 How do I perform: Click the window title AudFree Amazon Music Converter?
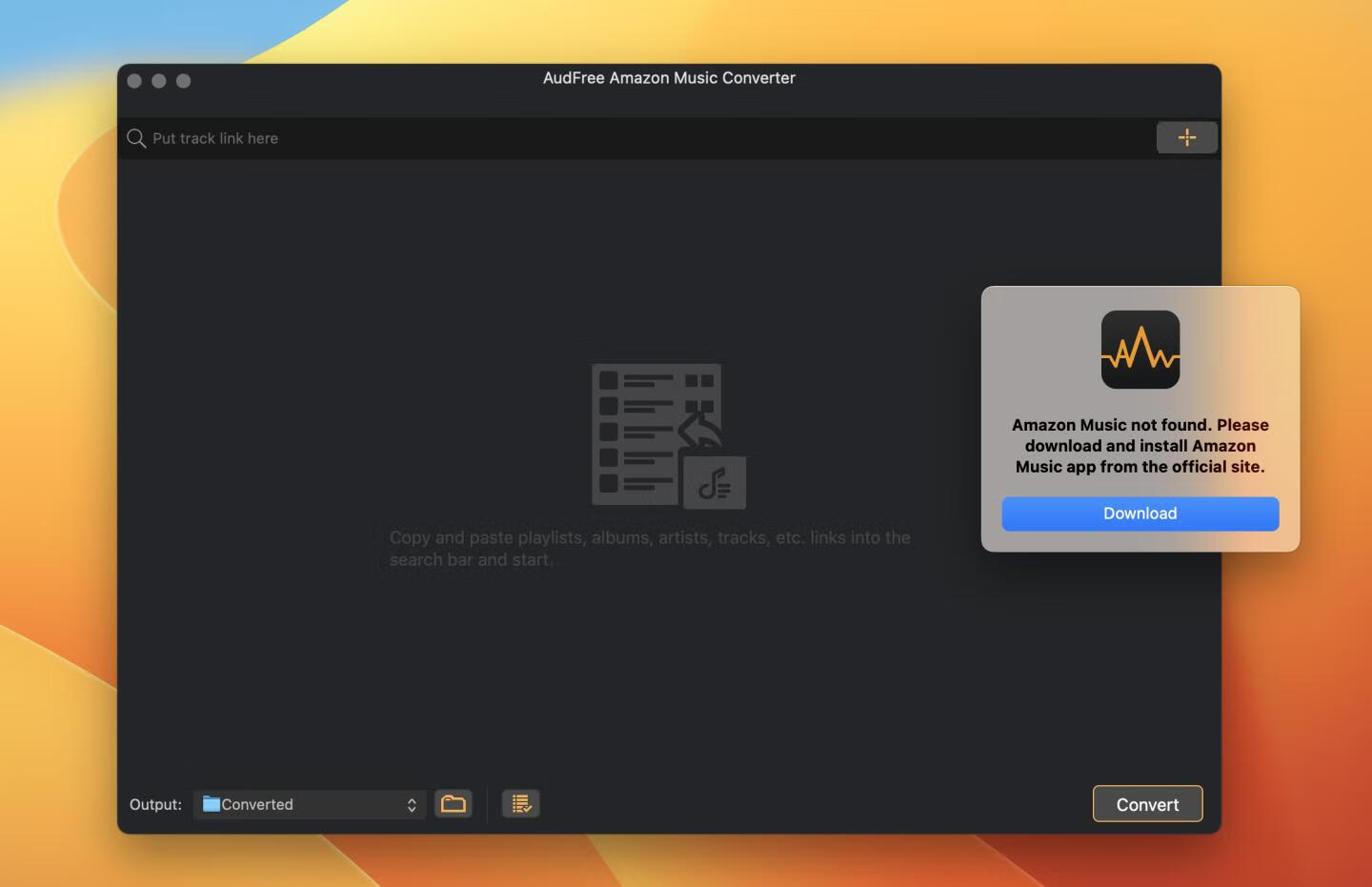668,78
